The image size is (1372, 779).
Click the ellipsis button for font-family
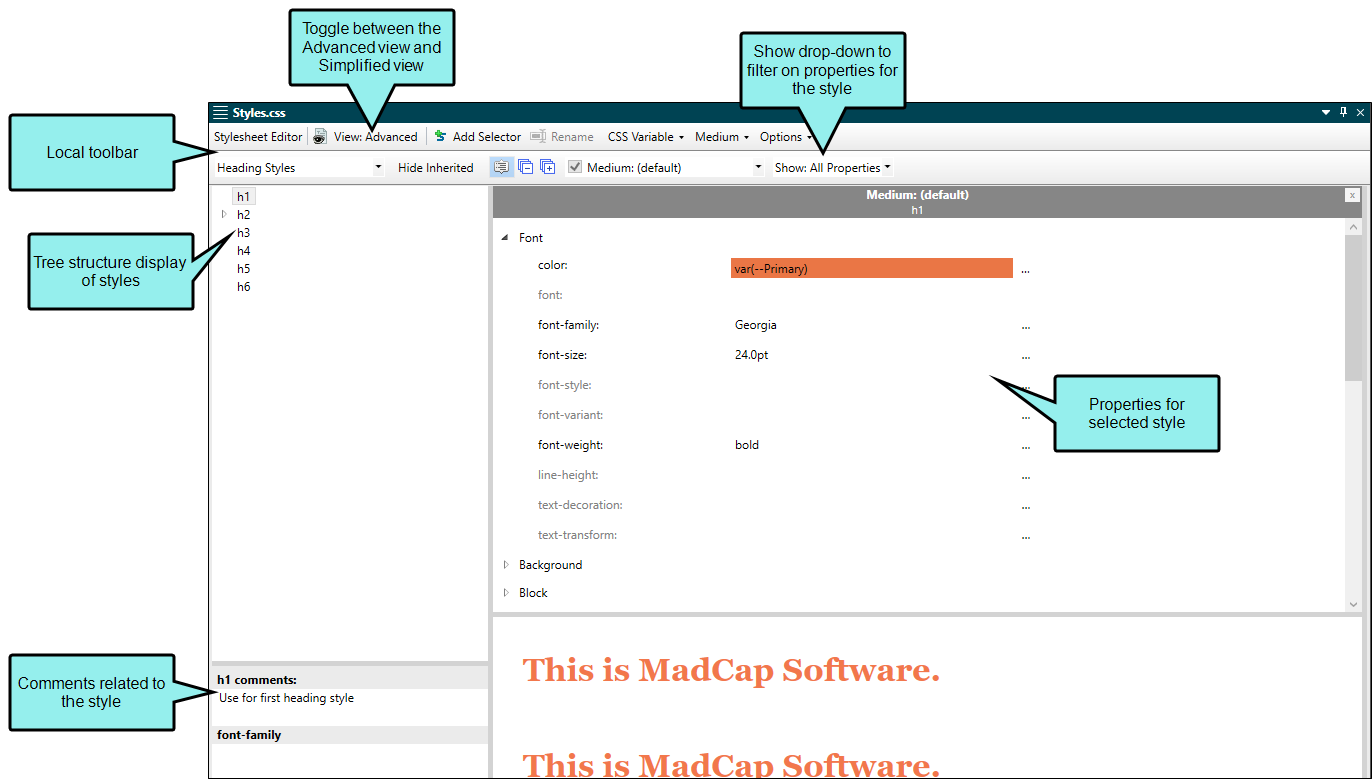tap(1026, 327)
